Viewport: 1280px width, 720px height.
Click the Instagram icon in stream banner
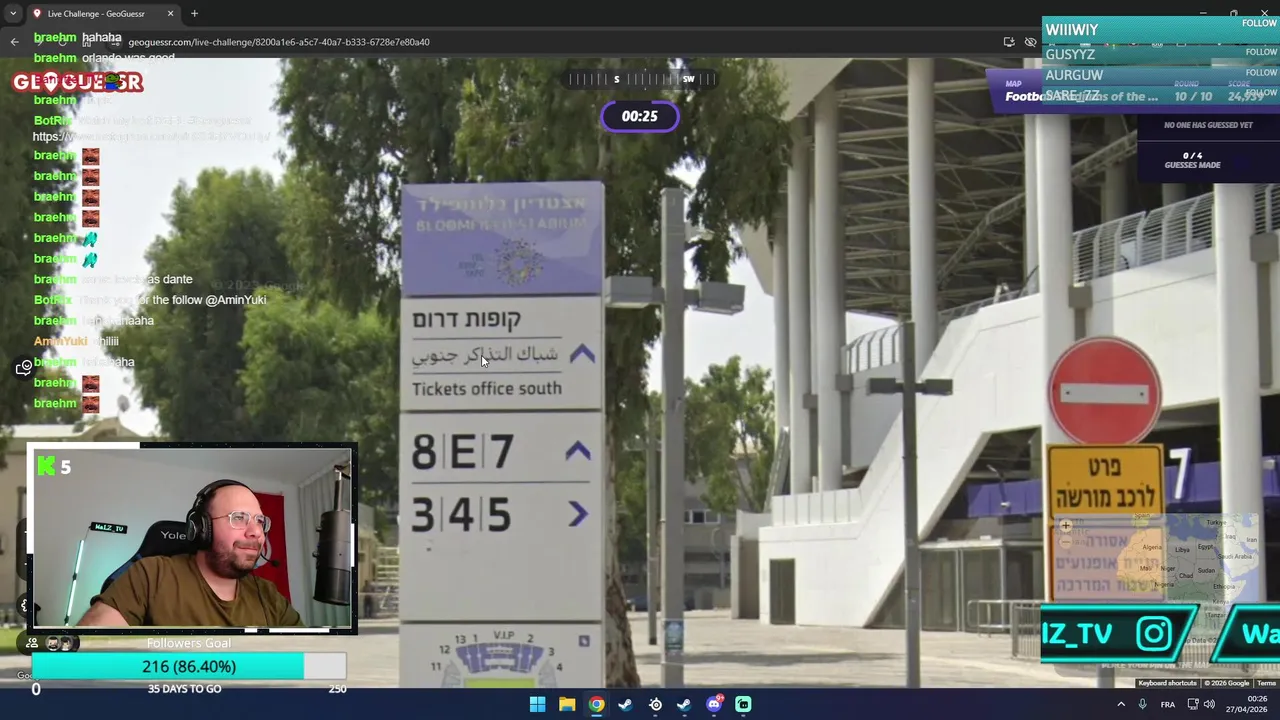pyautogui.click(x=1153, y=633)
